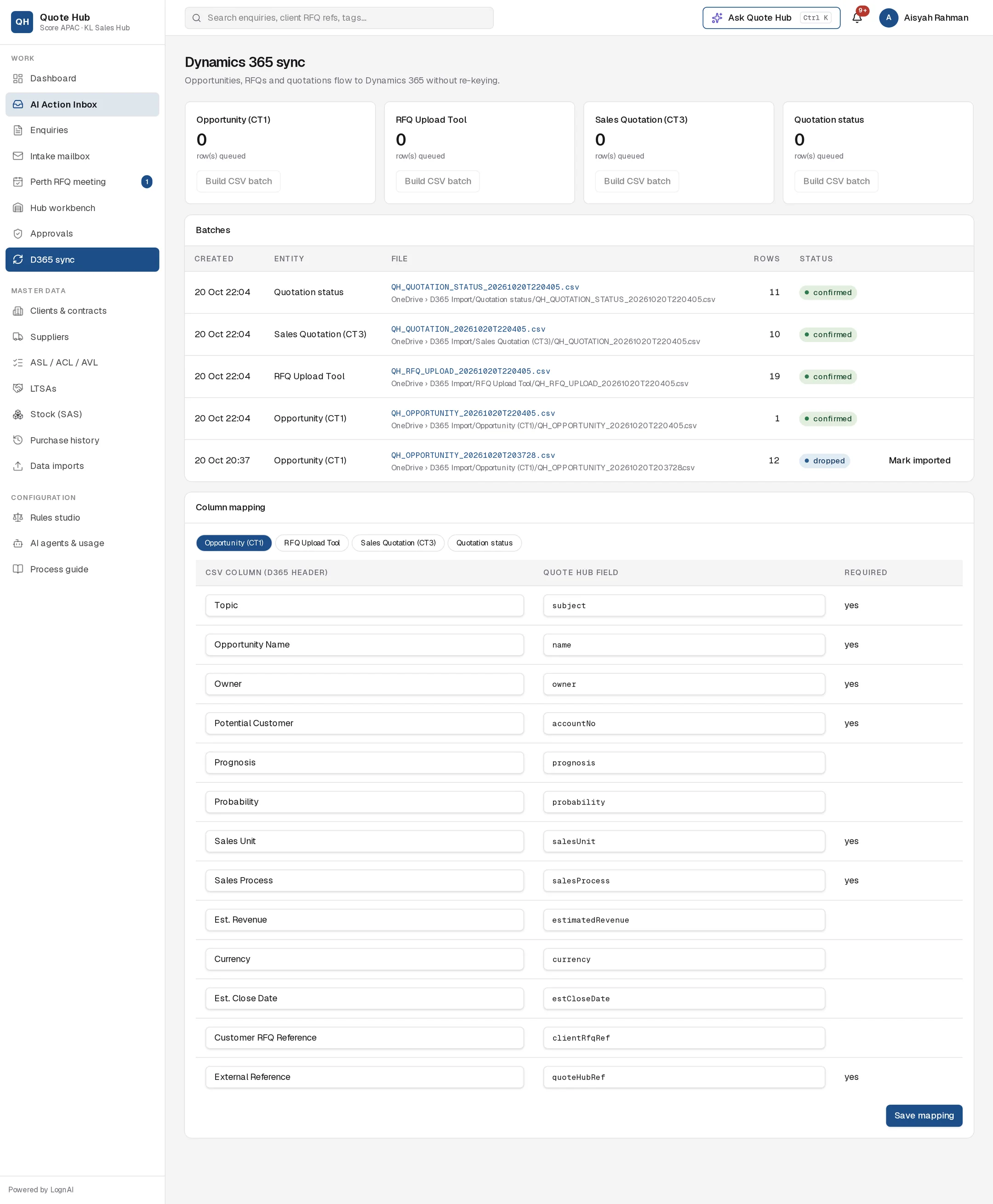Open QH_RFQ_UPLOAD_20261020T220405.csv file link
The image size is (993, 1204).
471,371
